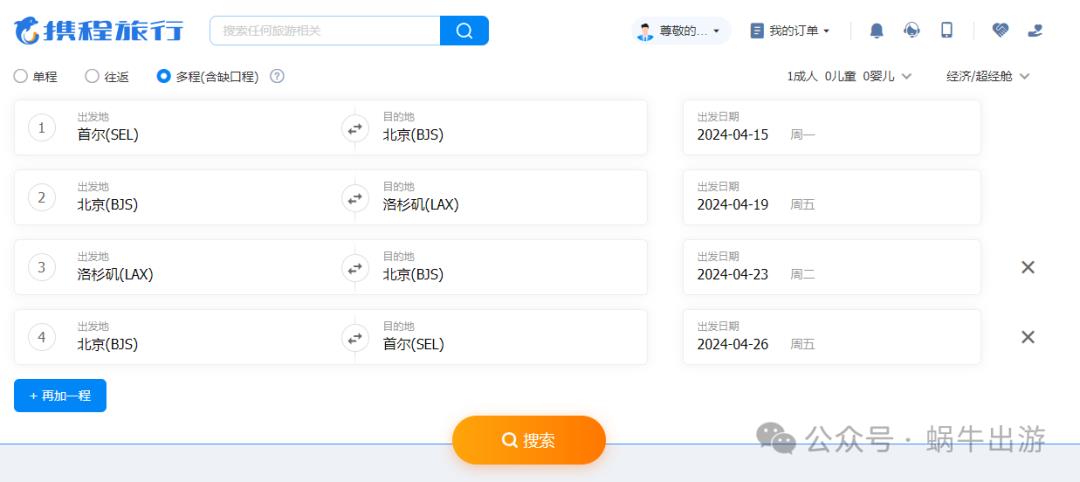Viewport: 1080px width, 482px height.
Task: Swap cities on Beijing to Los Angeles leg
Action: pos(354,198)
